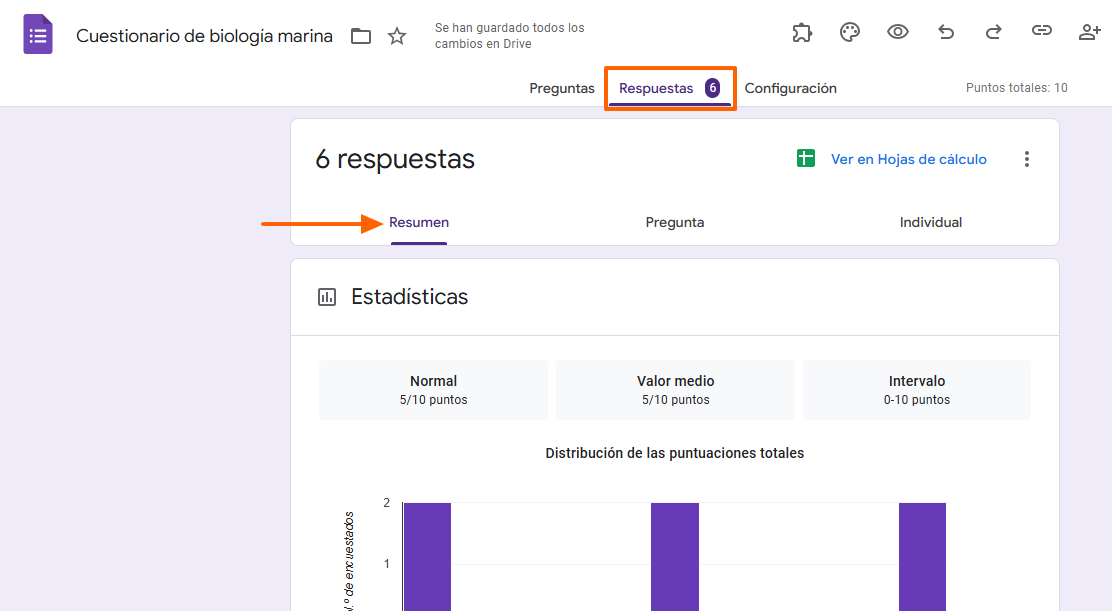Switch to the Preguntas tab
The height and width of the screenshot is (611, 1112).
561,88
